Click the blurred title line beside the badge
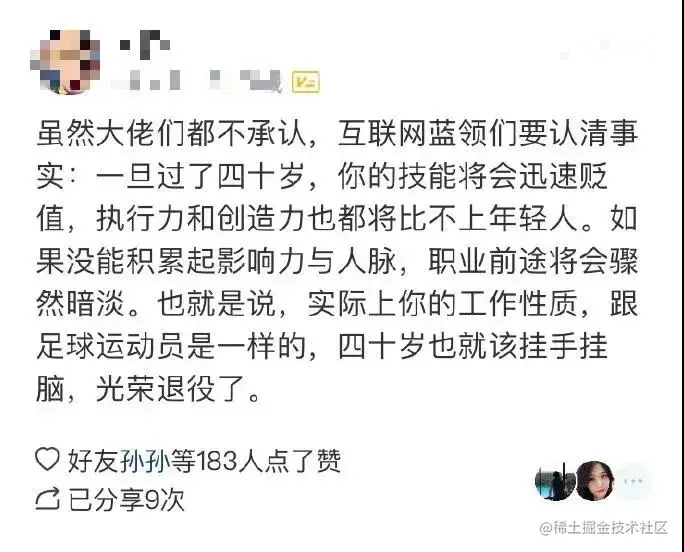Viewport: 684px width, 552px height. (196, 81)
